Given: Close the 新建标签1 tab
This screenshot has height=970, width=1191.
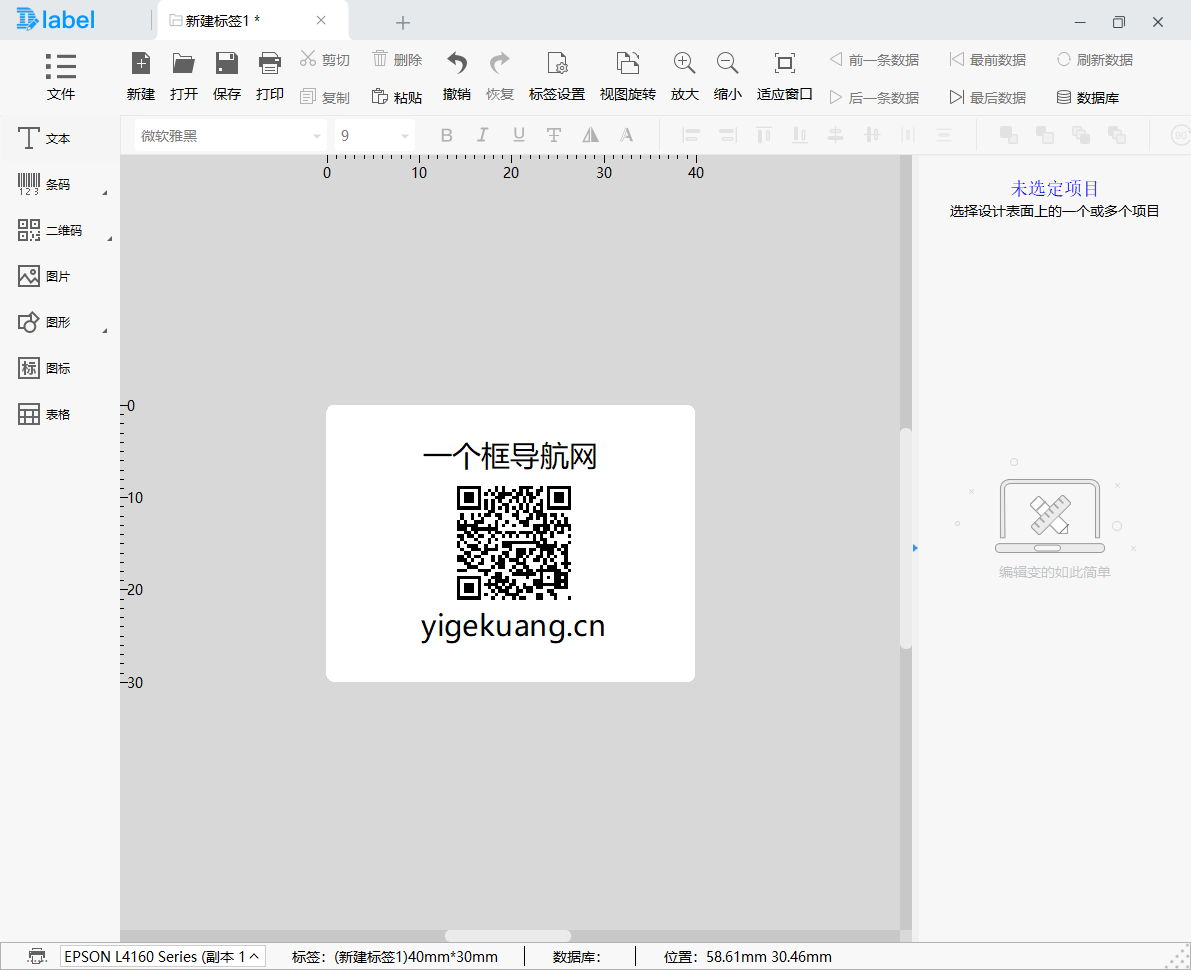Looking at the screenshot, I should tap(321, 21).
